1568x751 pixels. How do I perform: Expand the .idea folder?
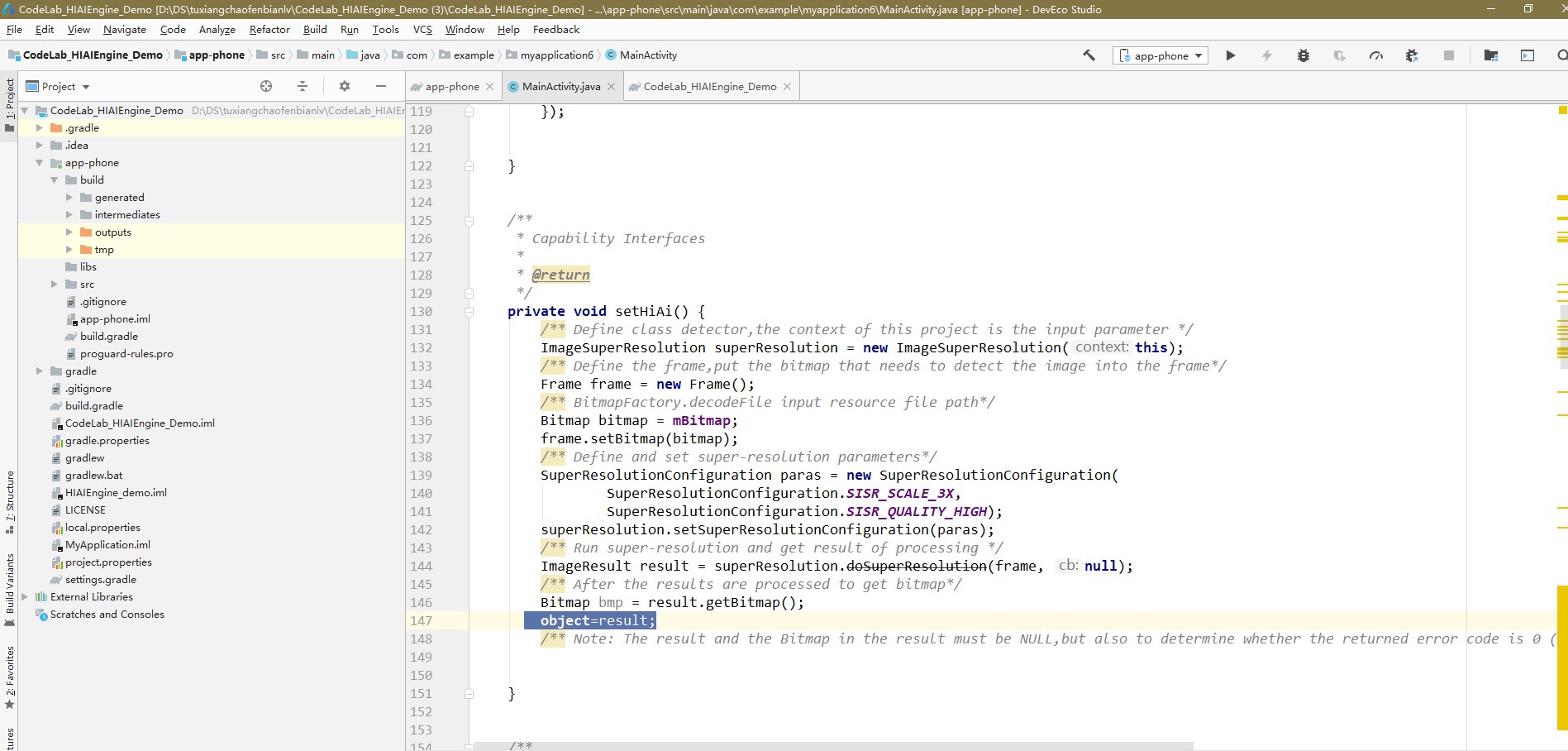point(39,145)
